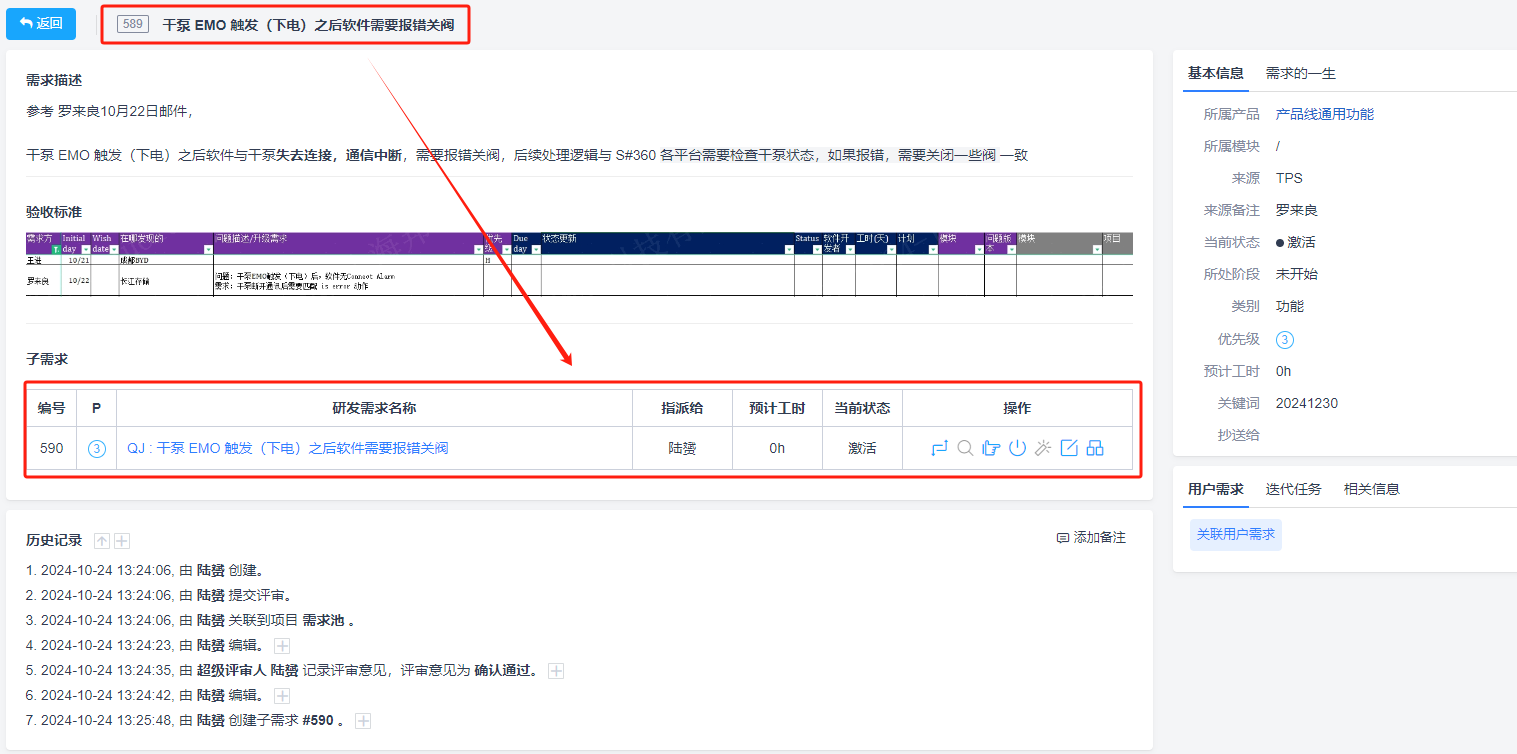Click the 研发需求名称 column header
Image resolution: width=1517 pixels, height=754 pixels.
[374, 408]
